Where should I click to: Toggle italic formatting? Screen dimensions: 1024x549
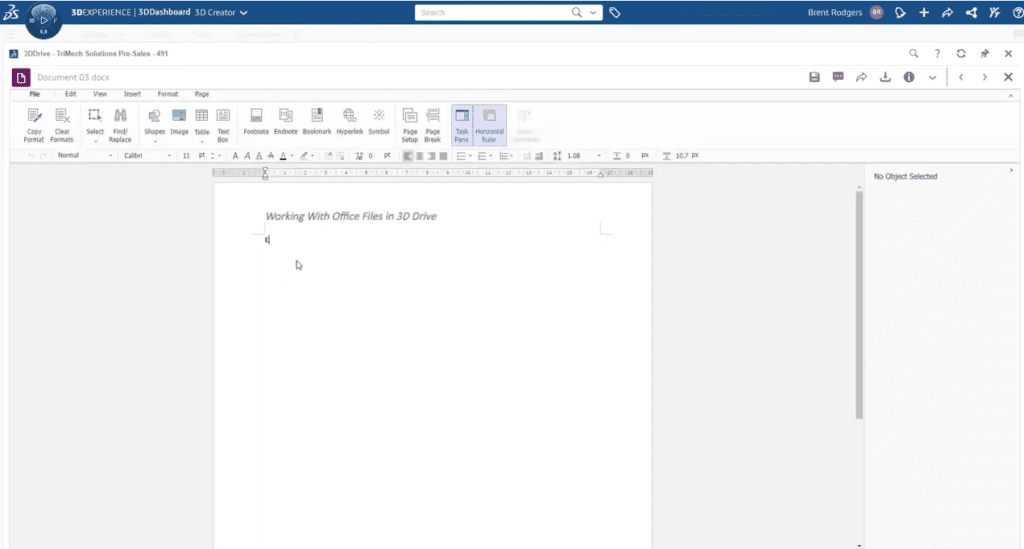[x=248, y=156]
